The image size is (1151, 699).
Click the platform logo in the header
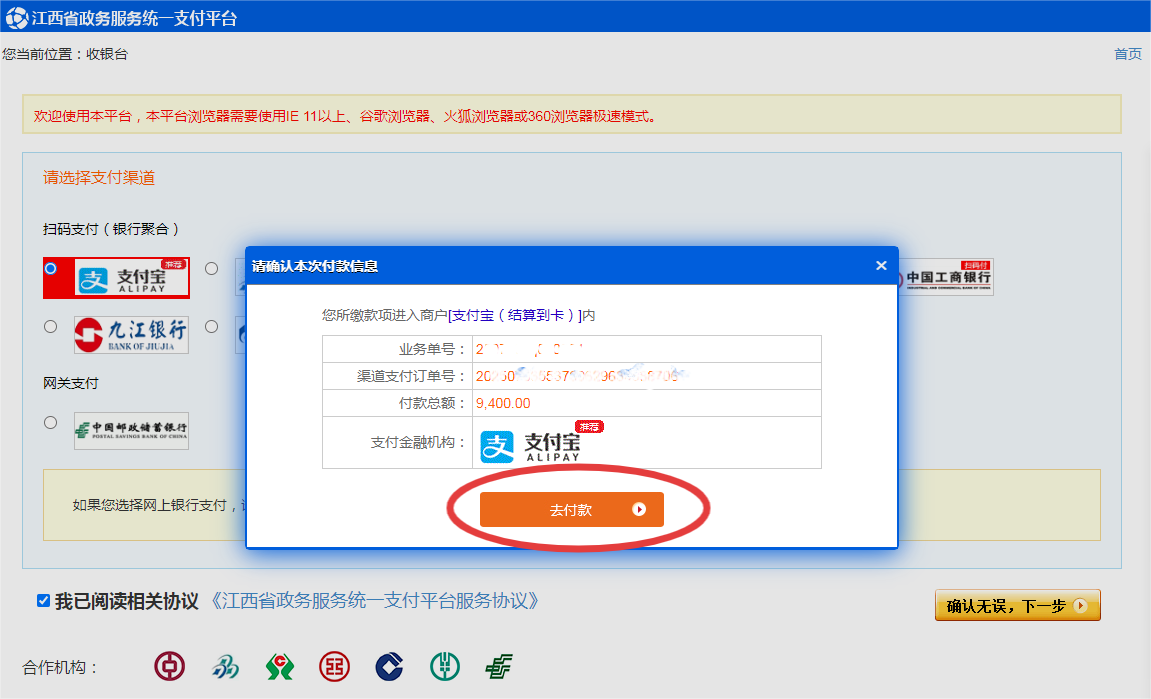[x=16, y=18]
